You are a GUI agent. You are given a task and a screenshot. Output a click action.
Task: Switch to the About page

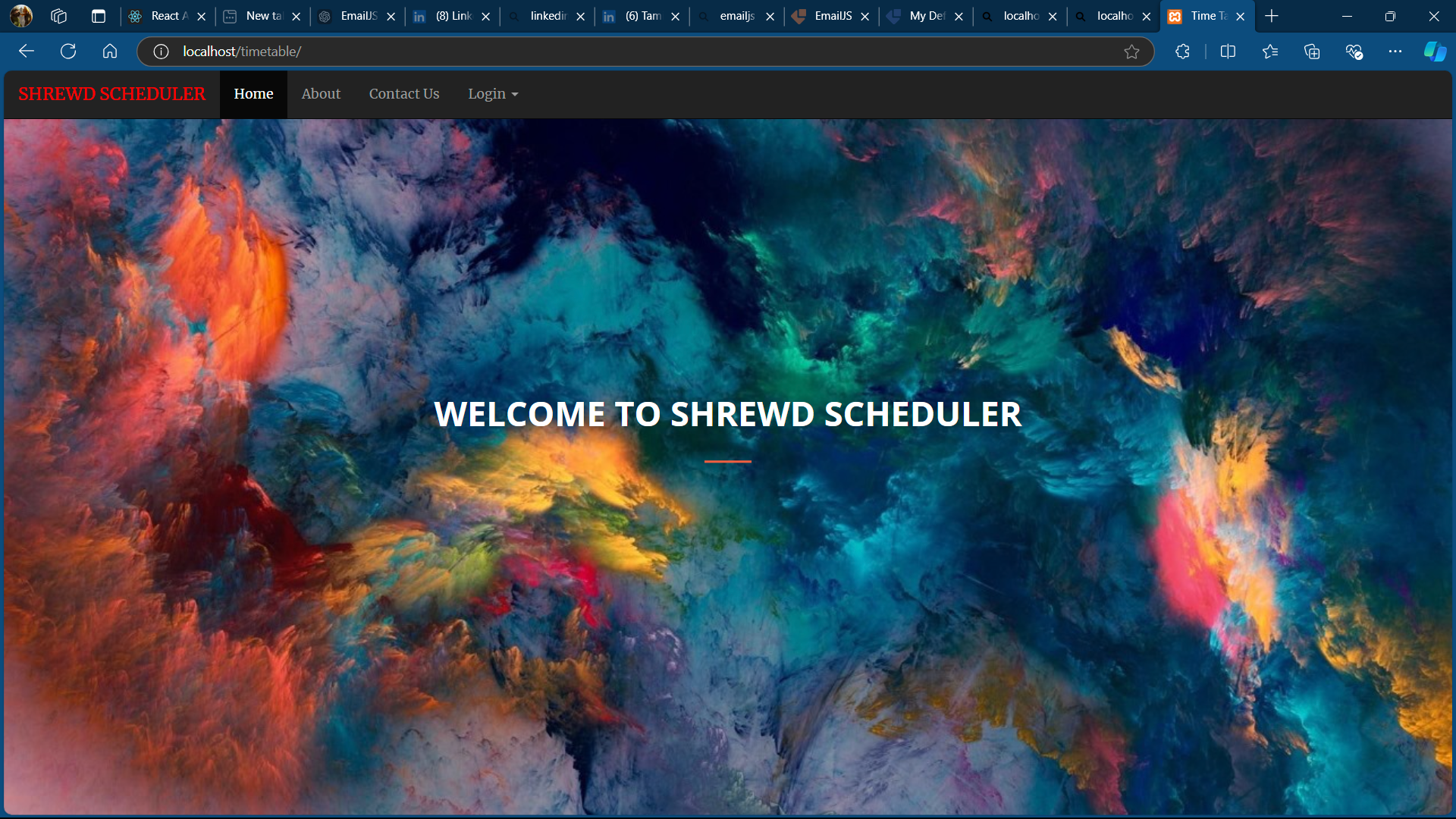[x=321, y=94]
